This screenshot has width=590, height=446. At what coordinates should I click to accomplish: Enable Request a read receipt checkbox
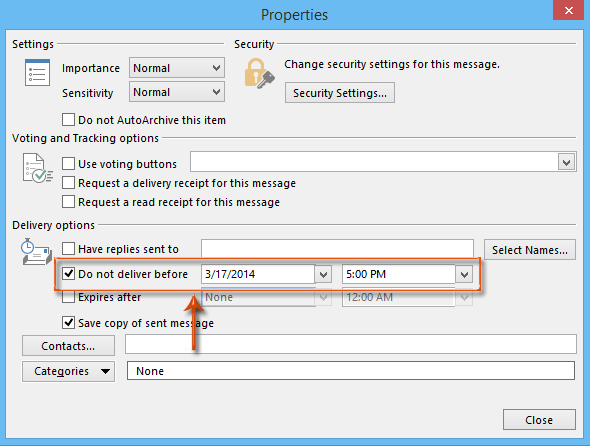pos(68,202)
